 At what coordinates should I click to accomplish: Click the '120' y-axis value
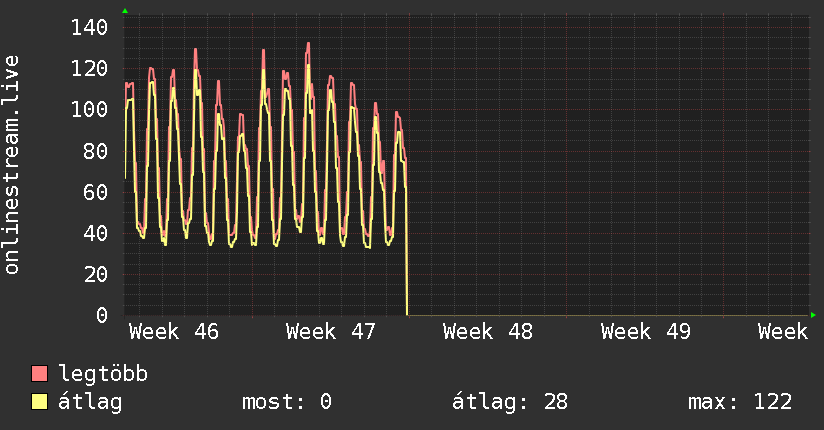(x=89, y=68)
